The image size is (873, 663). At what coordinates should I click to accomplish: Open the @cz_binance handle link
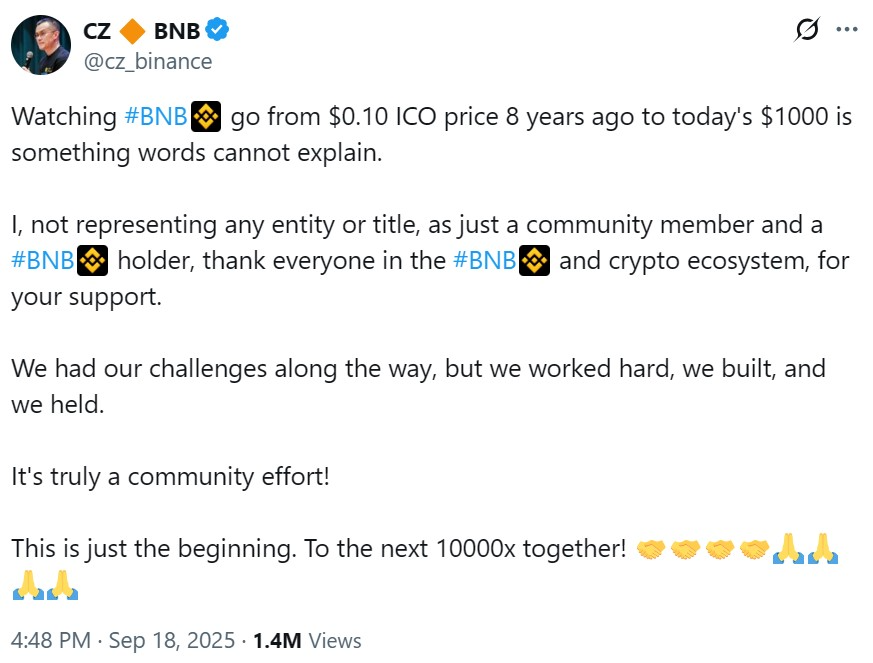click(148, 61)
